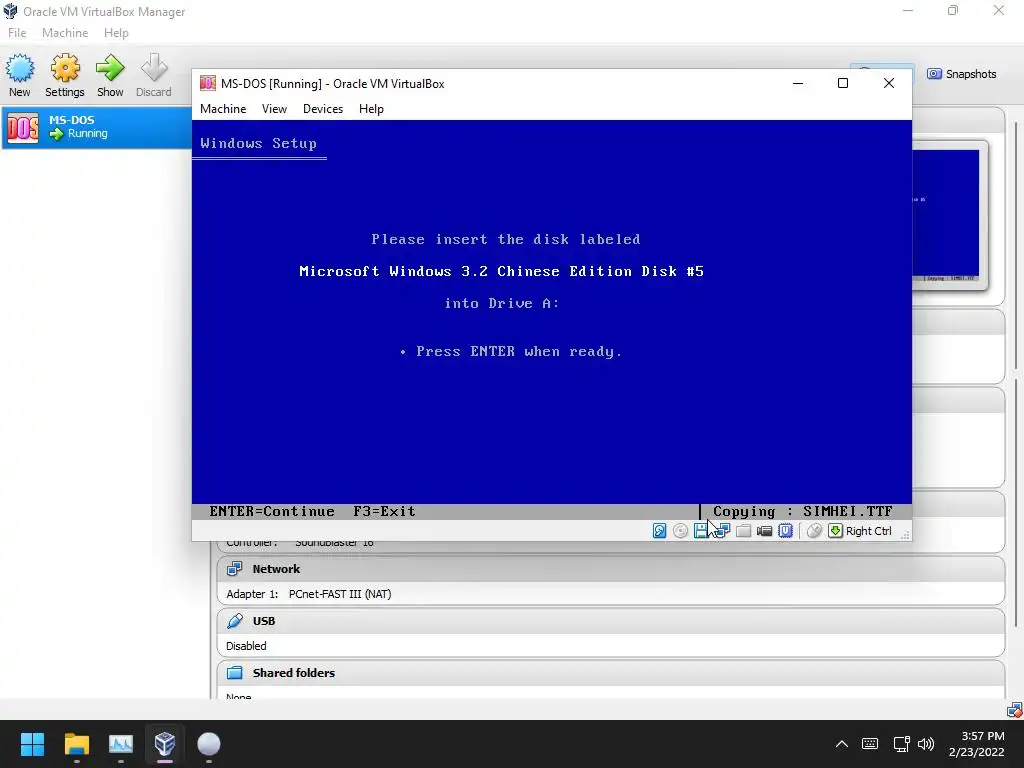Click the network tray icon
1024x768 pixels.
(902, 744)
